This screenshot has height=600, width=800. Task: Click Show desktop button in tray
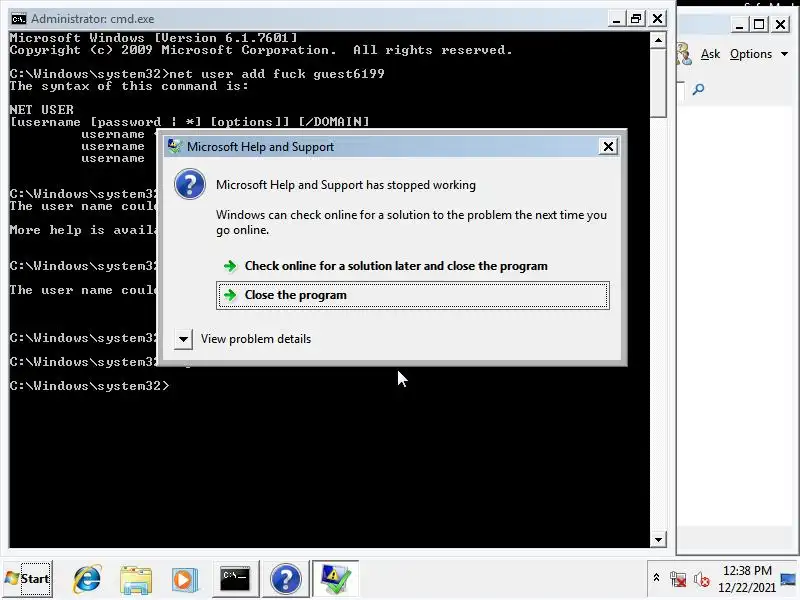click(788, 579)
